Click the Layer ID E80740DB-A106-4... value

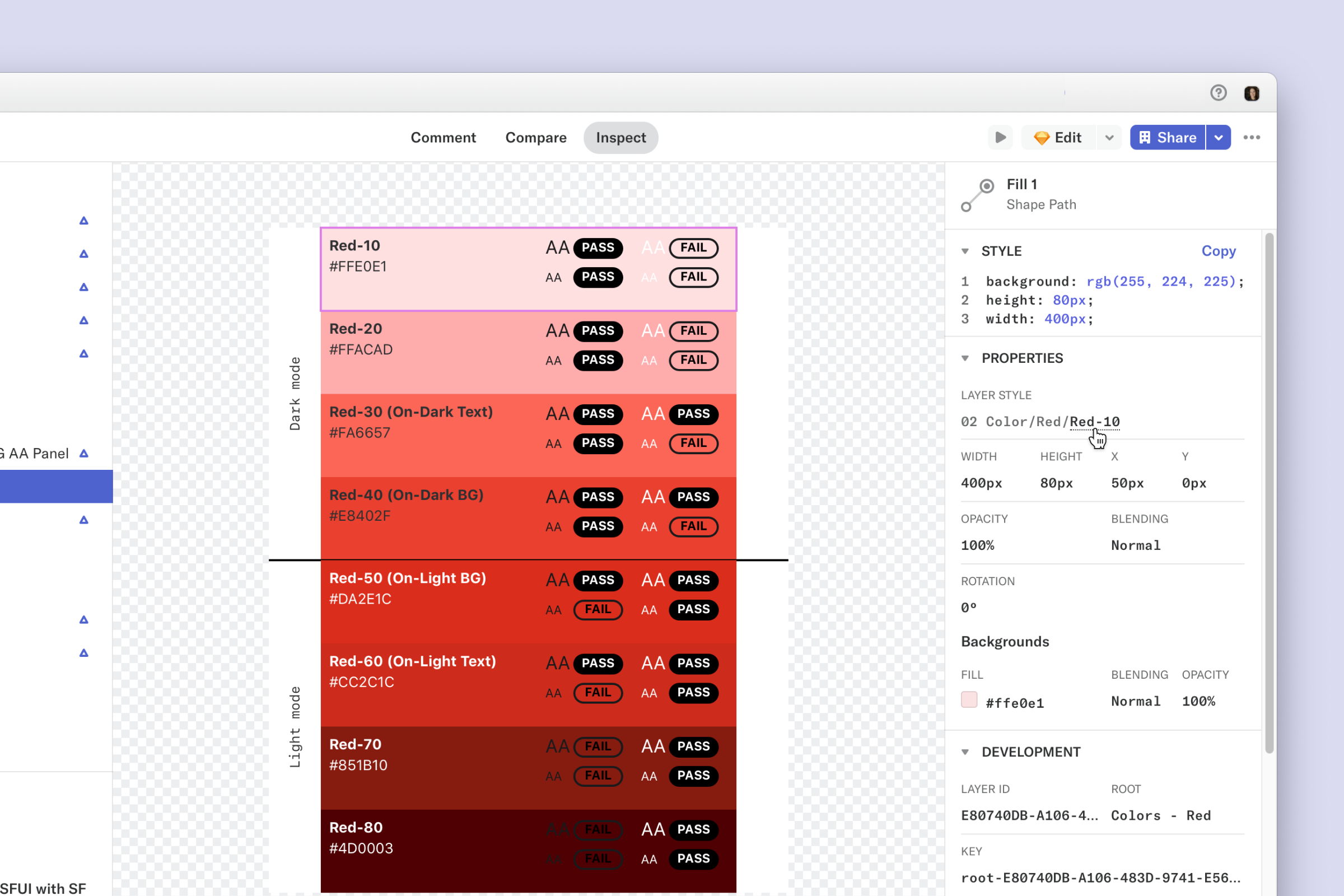1029,816
